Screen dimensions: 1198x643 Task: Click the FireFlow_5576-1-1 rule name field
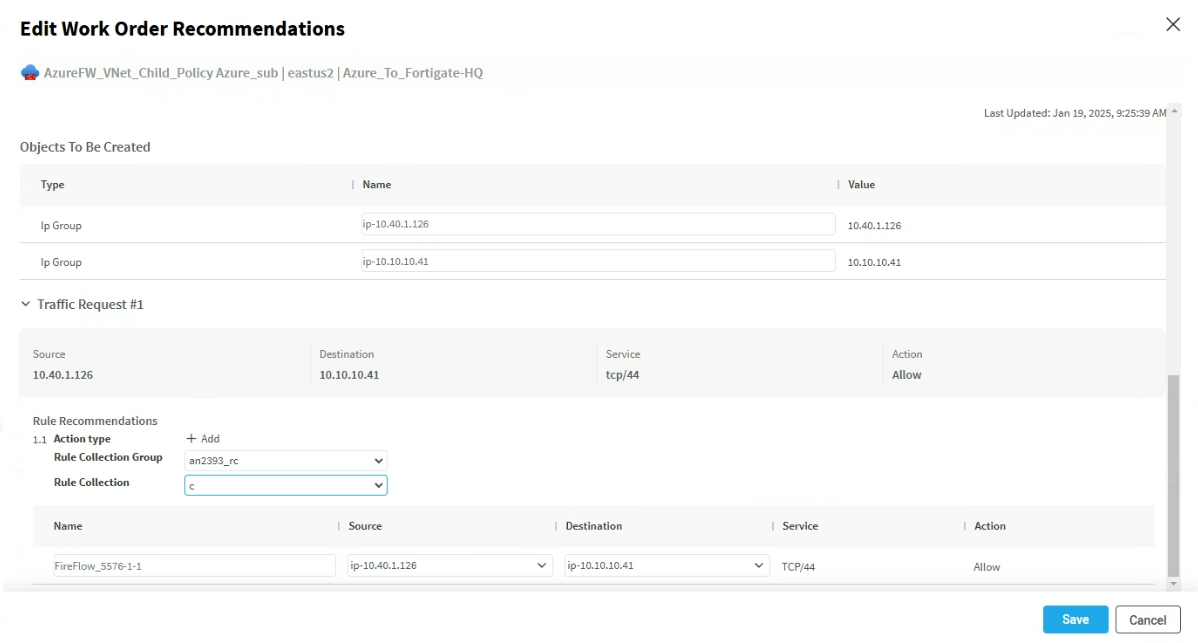pyautogui.click(x=194, y=566)
